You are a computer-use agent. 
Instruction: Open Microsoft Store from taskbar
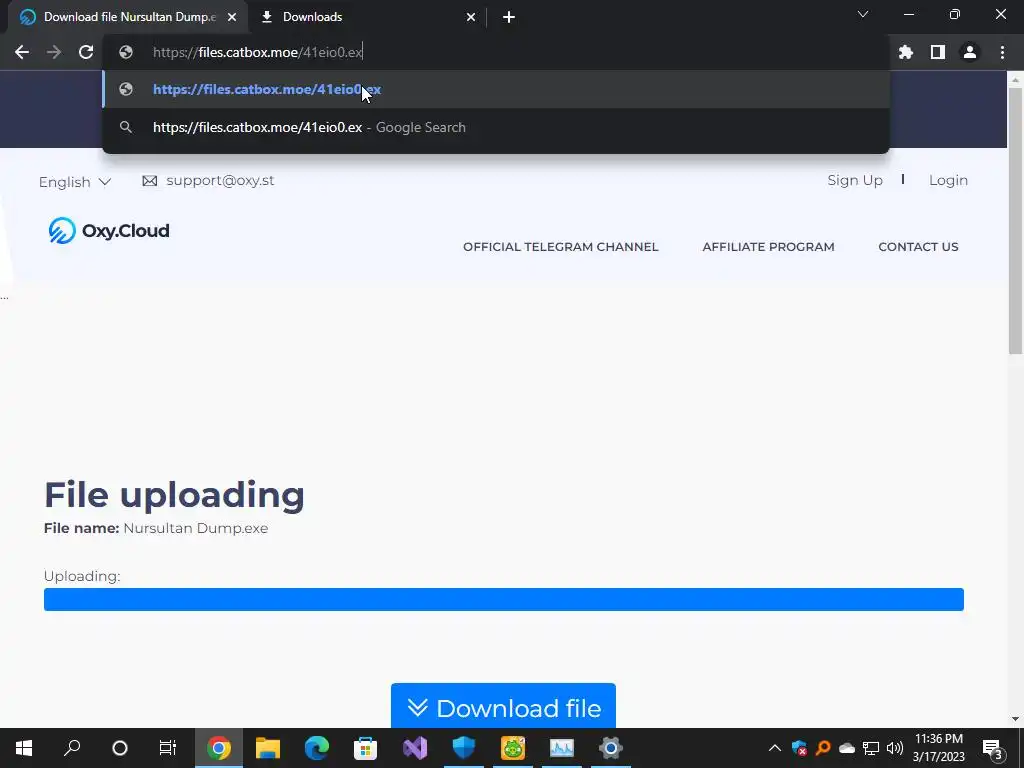coord(366,748)
